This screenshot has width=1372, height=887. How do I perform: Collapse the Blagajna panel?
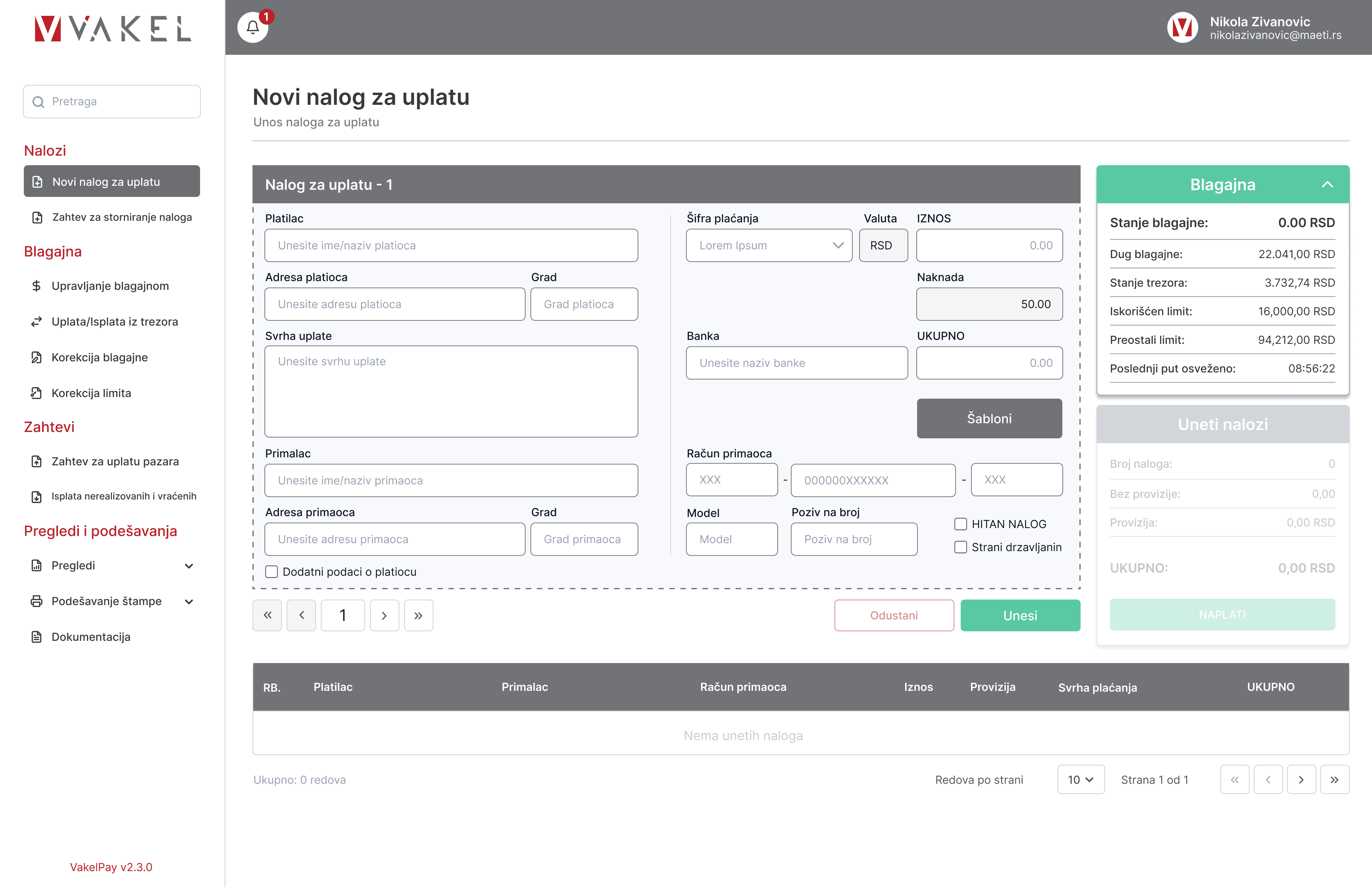pyautogui.click(x=1327, y=184)
